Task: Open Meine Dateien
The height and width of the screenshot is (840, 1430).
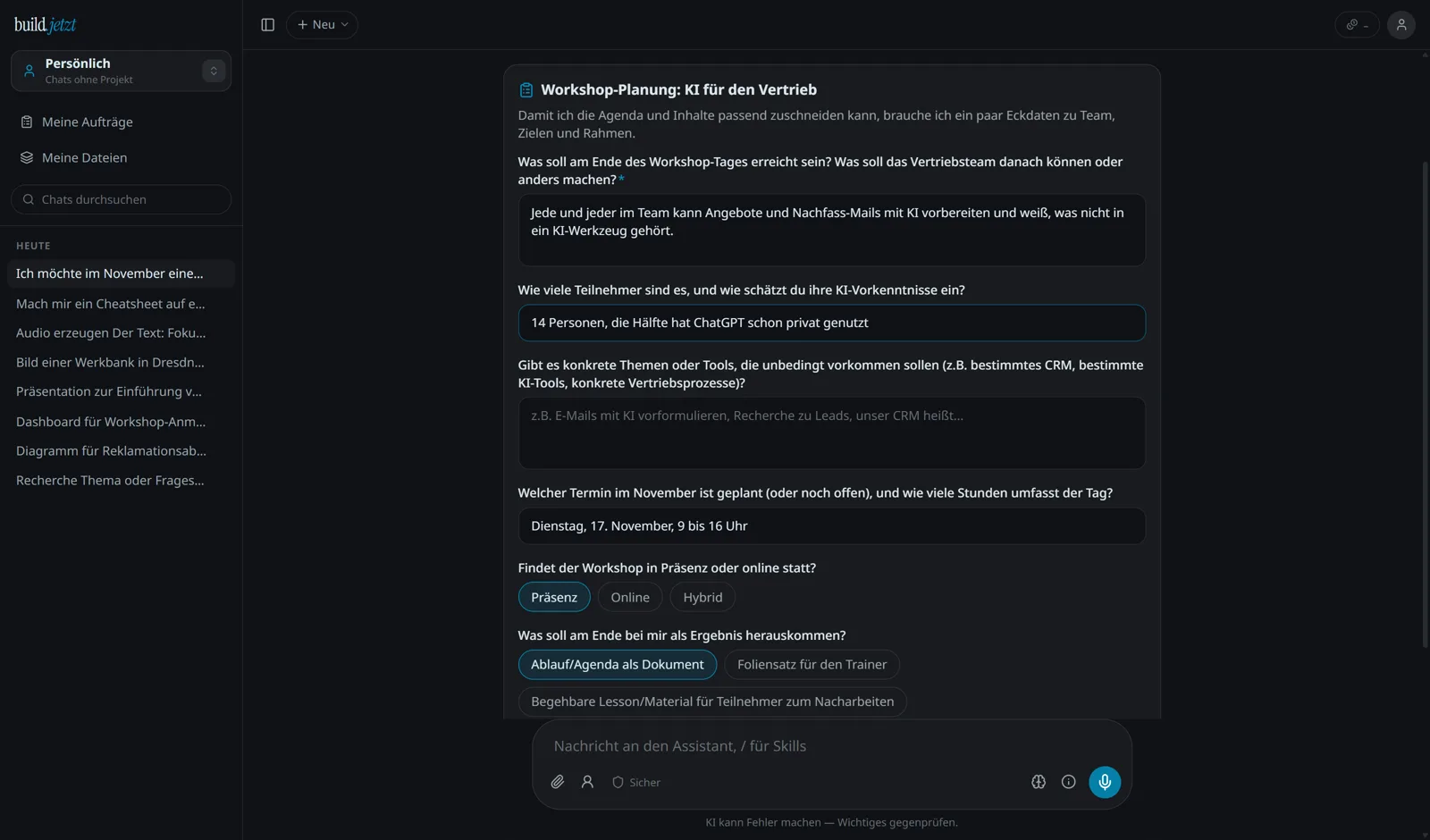Action: point(121,157)
